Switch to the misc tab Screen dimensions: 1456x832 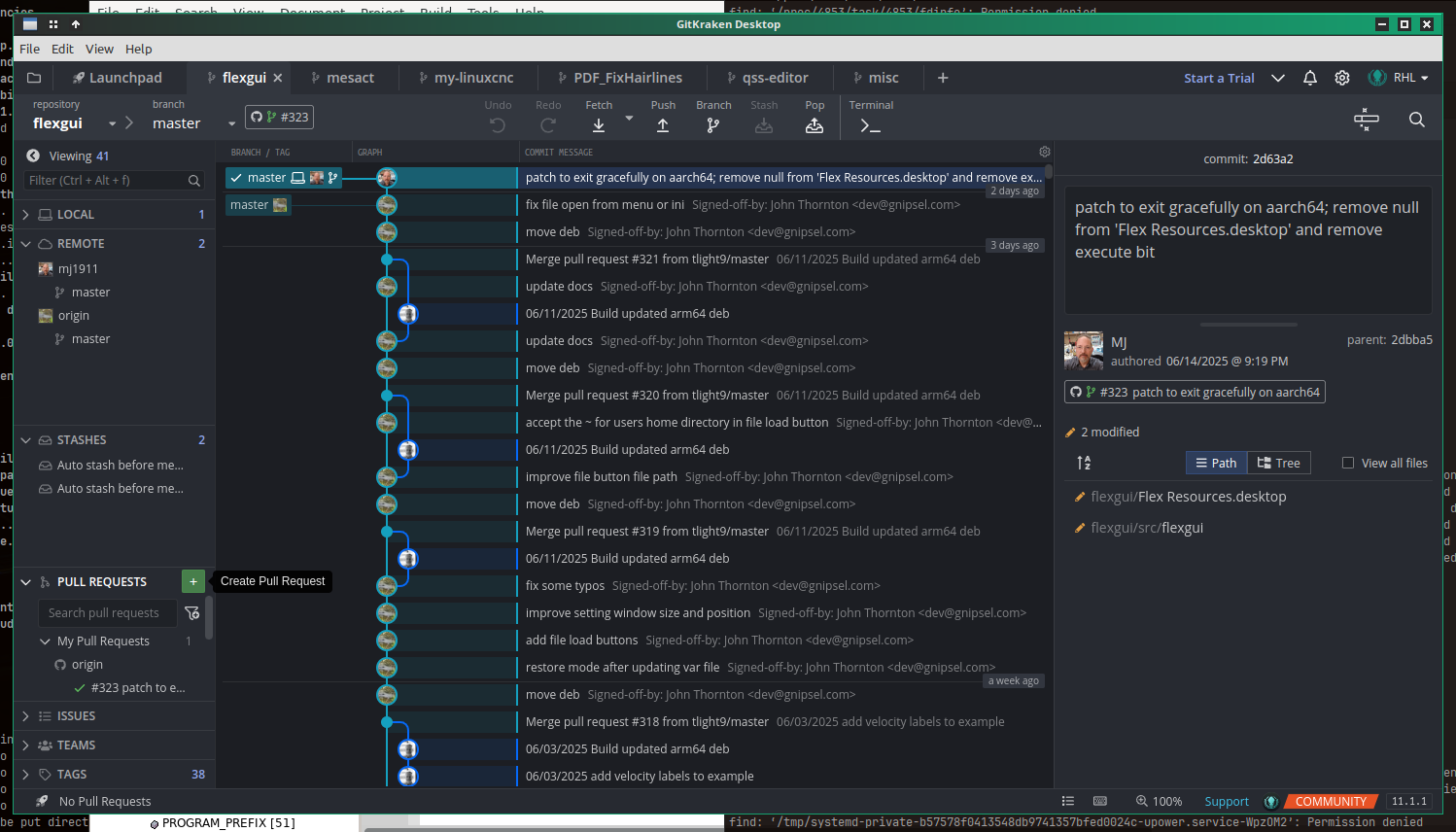click(x=876, y=78)
